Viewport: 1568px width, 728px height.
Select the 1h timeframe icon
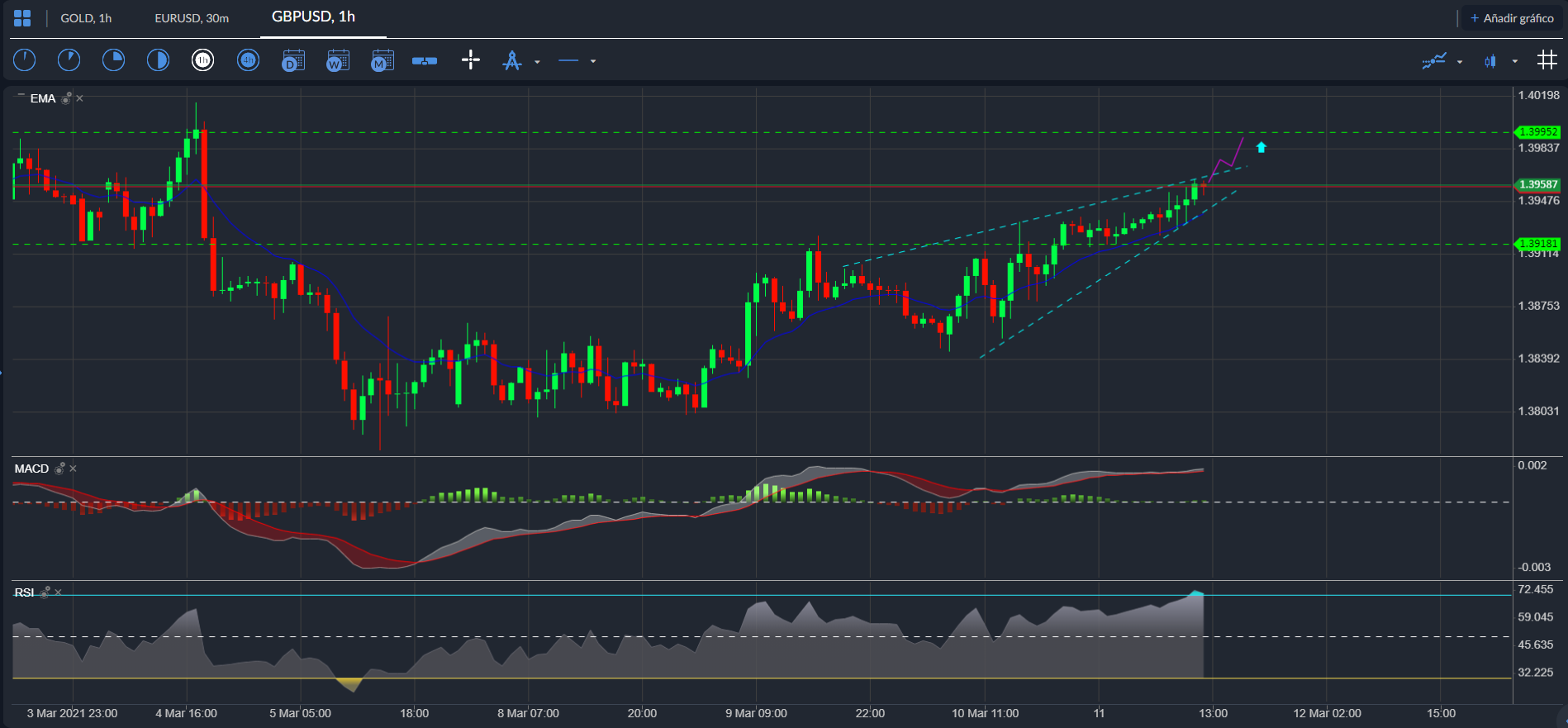[x=203, y=60]
